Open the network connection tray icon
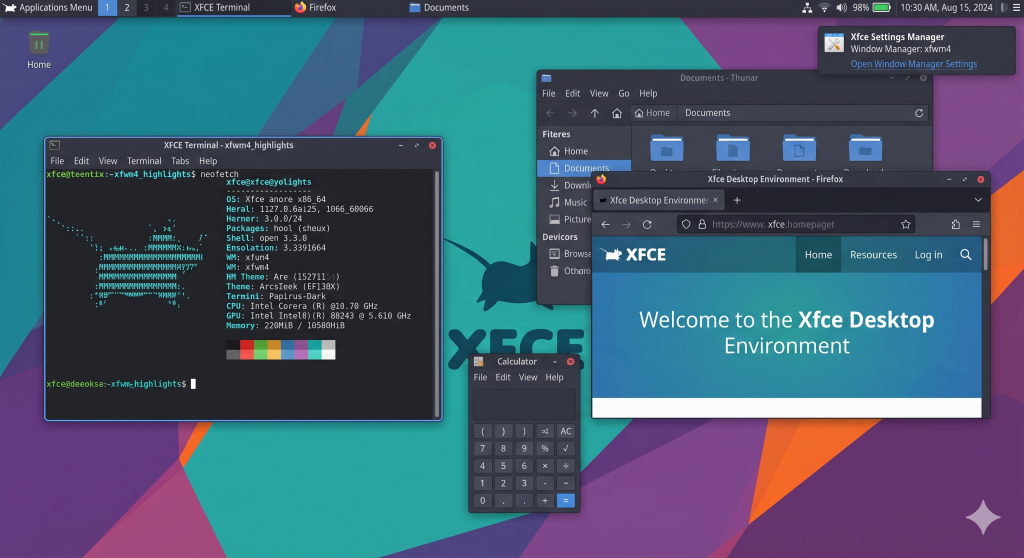The image size is (1024, 558). coord(807,8)
